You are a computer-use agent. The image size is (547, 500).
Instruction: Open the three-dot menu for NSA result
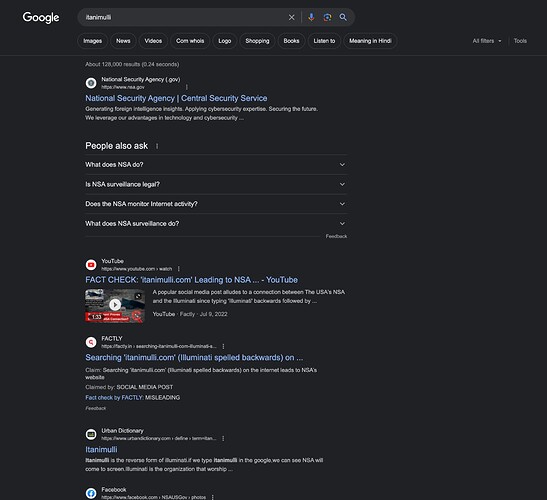tap(187, 87)
